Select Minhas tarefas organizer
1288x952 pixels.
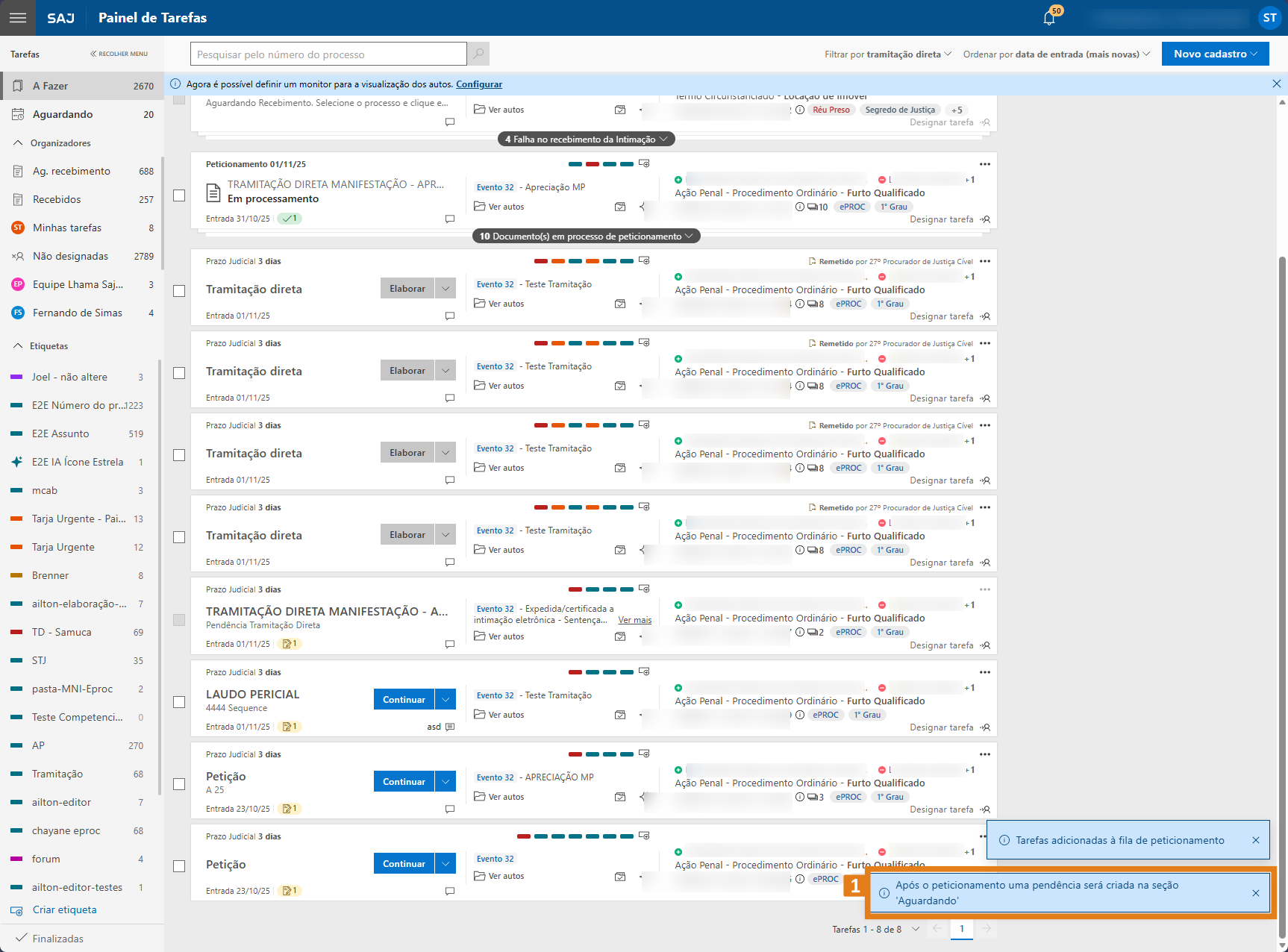click(x=67, y=228)
